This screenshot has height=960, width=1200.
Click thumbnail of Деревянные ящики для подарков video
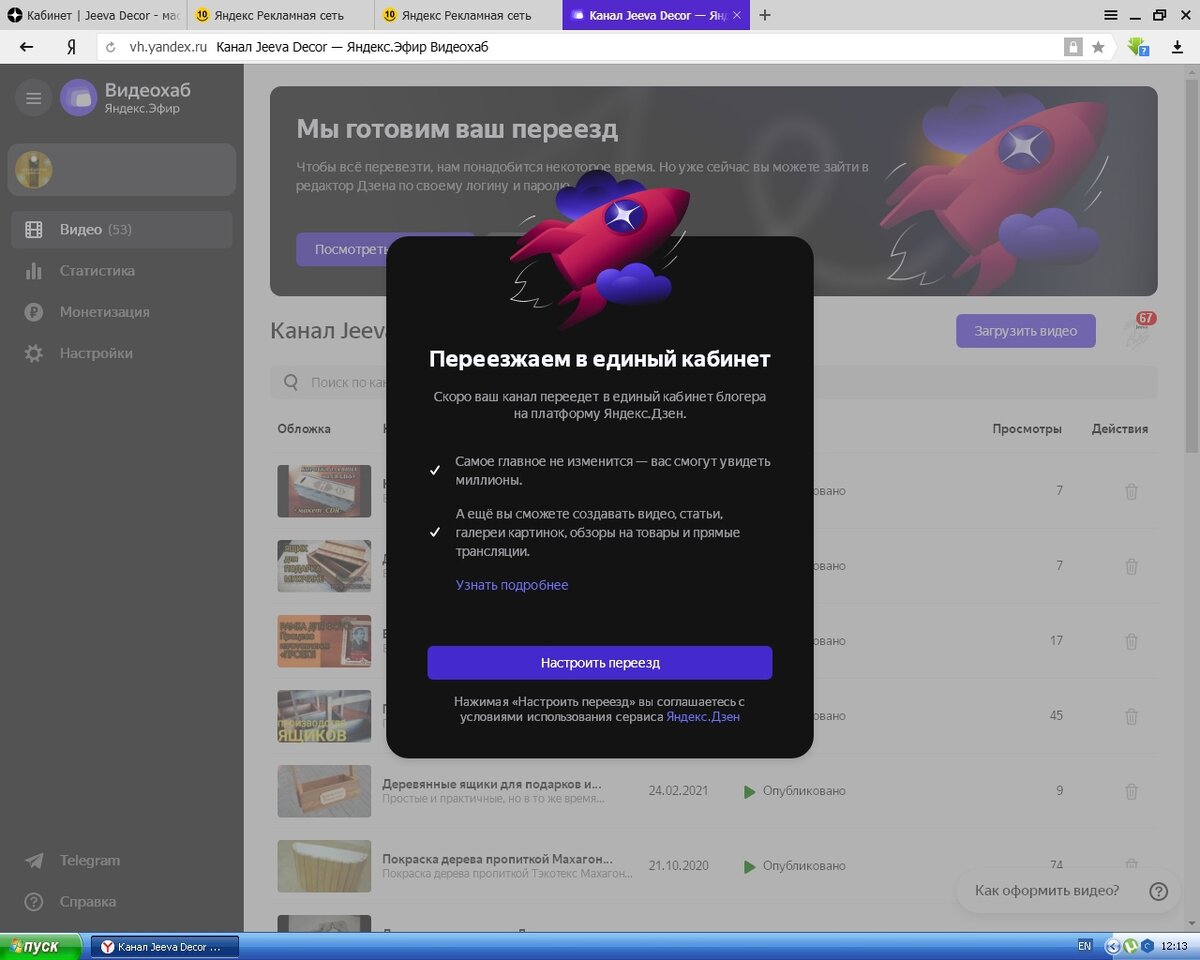point(324,791)
